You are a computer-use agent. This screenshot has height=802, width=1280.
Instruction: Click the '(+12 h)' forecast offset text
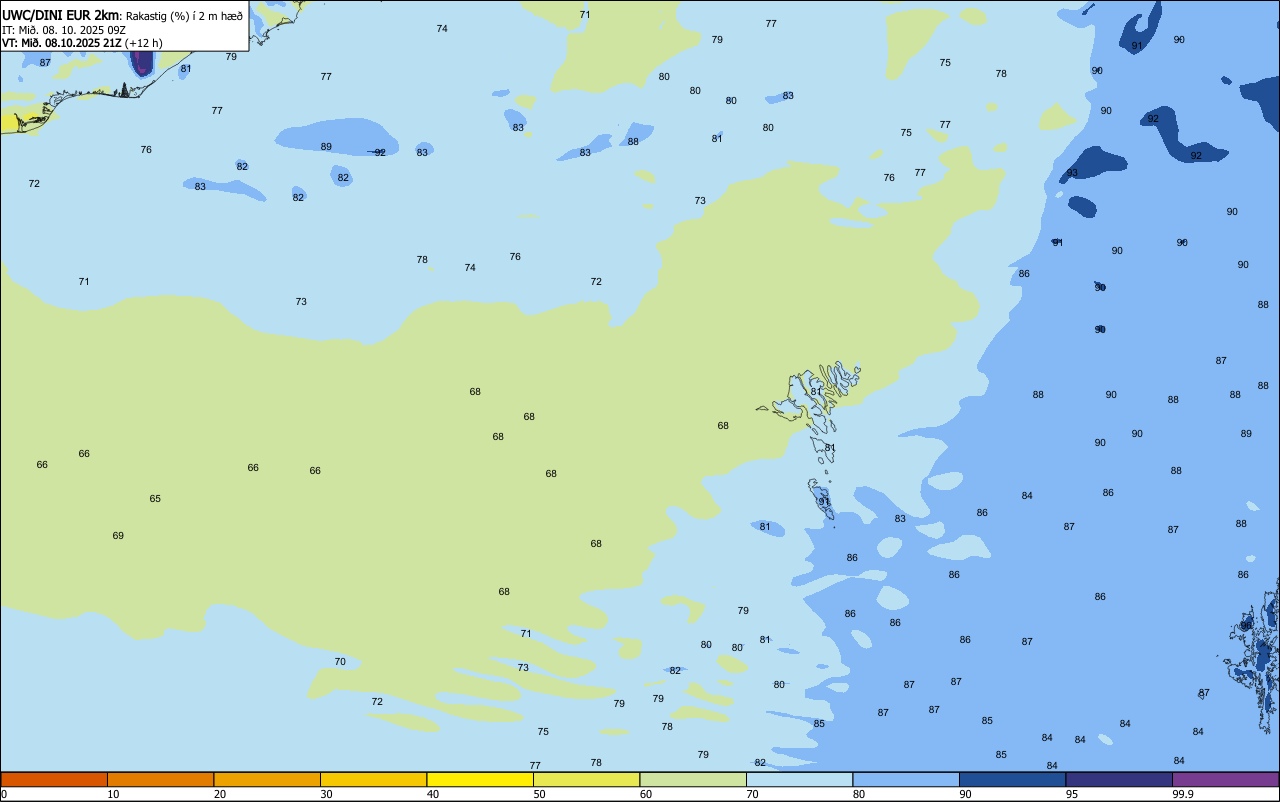tap(144, 43)
